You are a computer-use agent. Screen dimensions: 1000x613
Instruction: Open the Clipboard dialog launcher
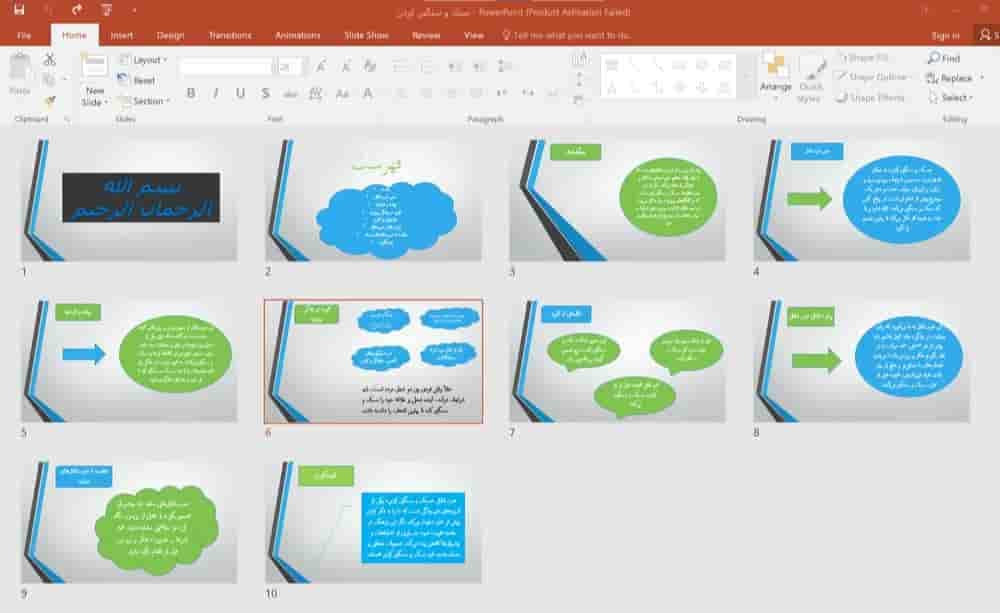[x=67, y=119]
